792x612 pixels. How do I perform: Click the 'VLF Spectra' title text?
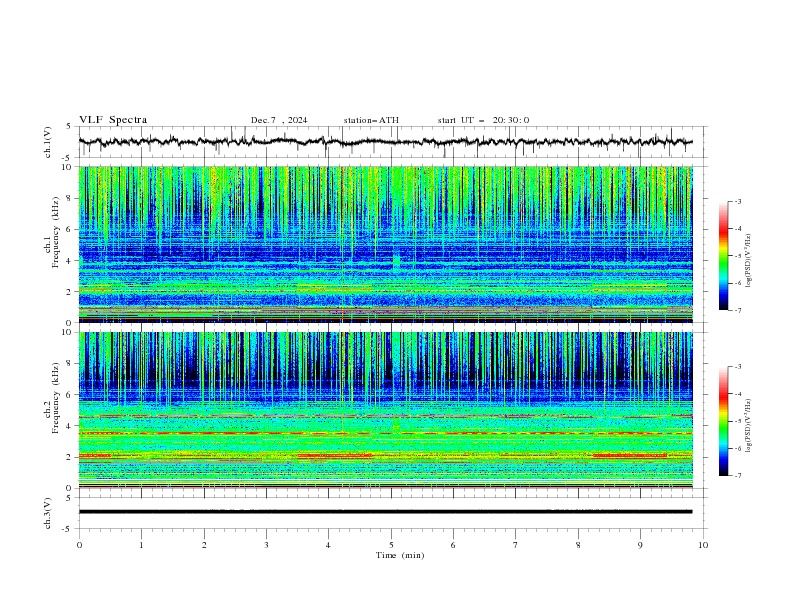tap(113, 120)
